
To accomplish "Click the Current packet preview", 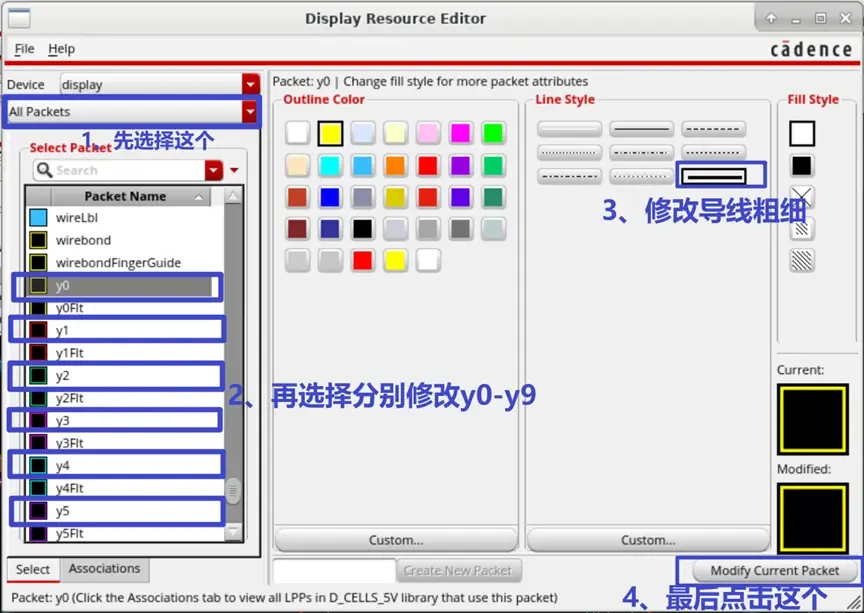I will [813, 420].
